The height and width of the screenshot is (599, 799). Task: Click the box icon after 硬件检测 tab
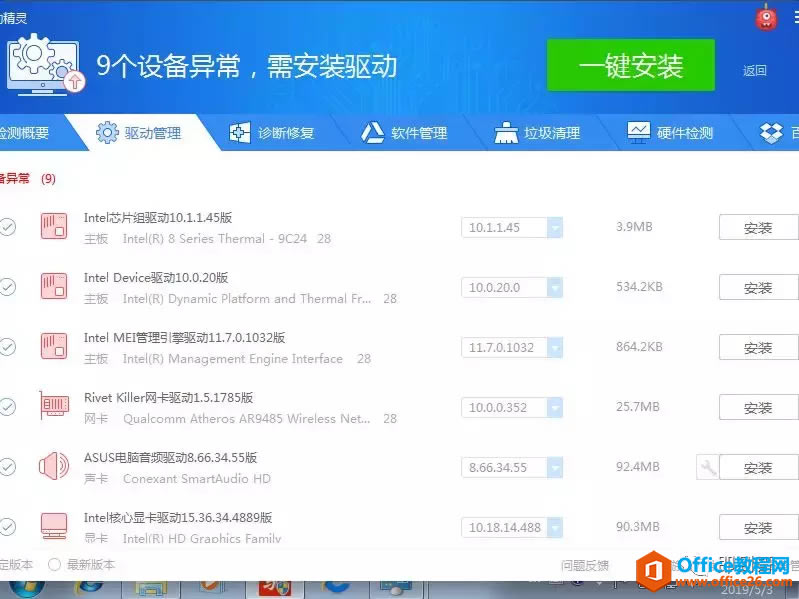point(771,133)
